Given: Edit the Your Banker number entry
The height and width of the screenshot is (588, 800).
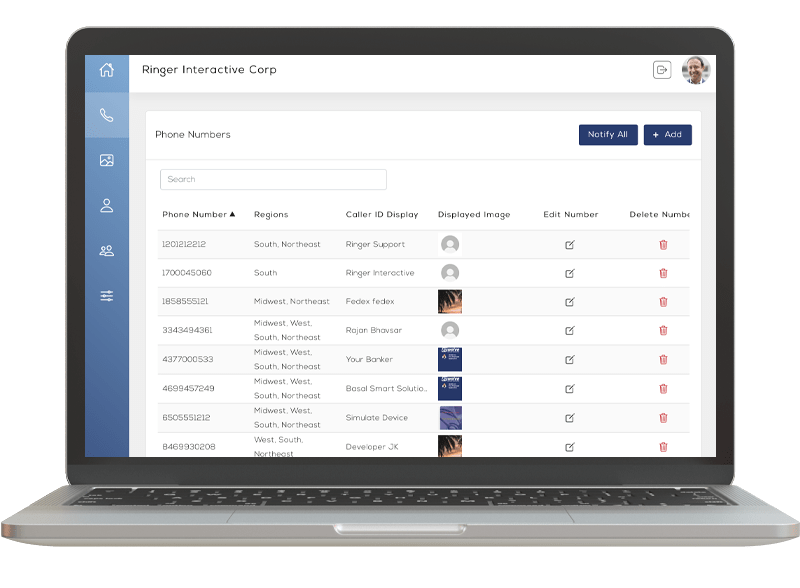Looking at the screenshot, I should click(x=570, y=359).
